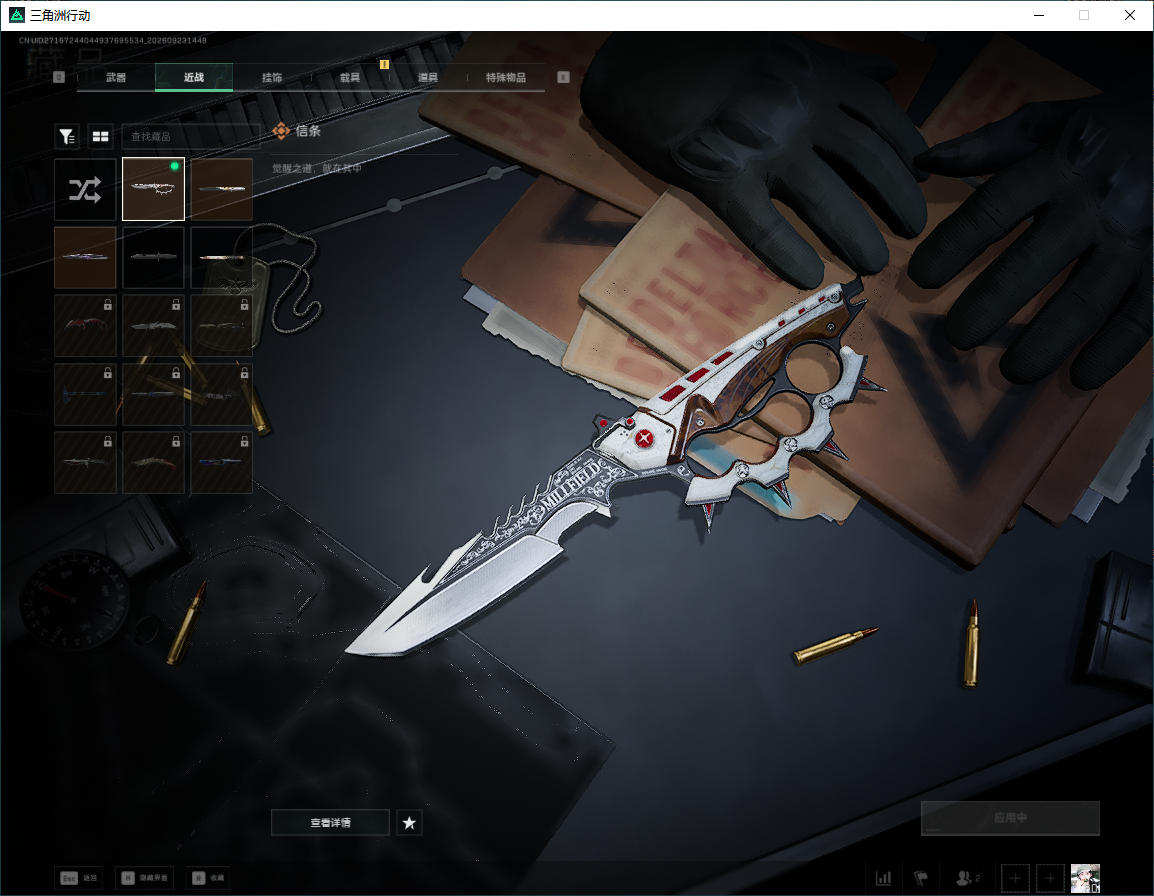Screen dimensions: 1154x896
Task: Select the dark knife in second row middle
Action: pyautogui.click(x=153, y=258)
